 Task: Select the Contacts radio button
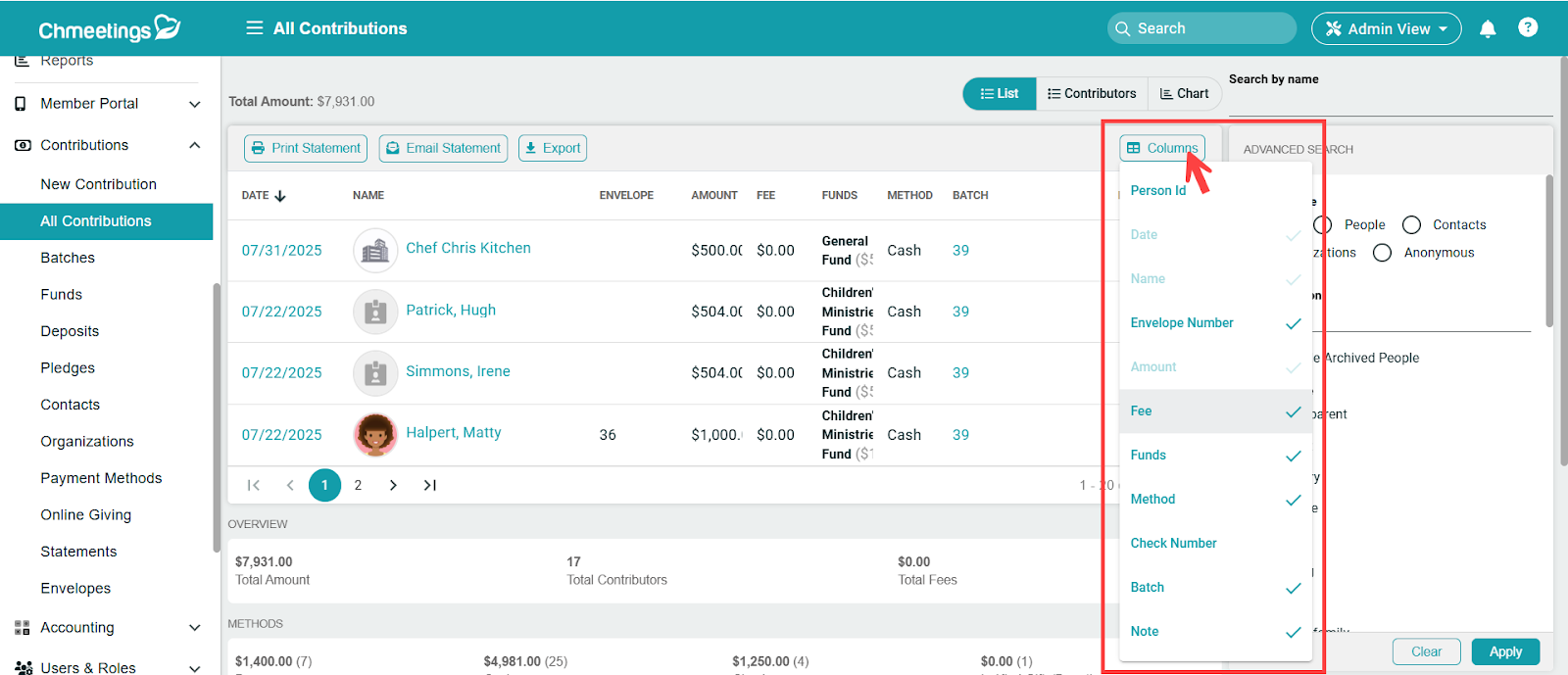(1411, 225)
